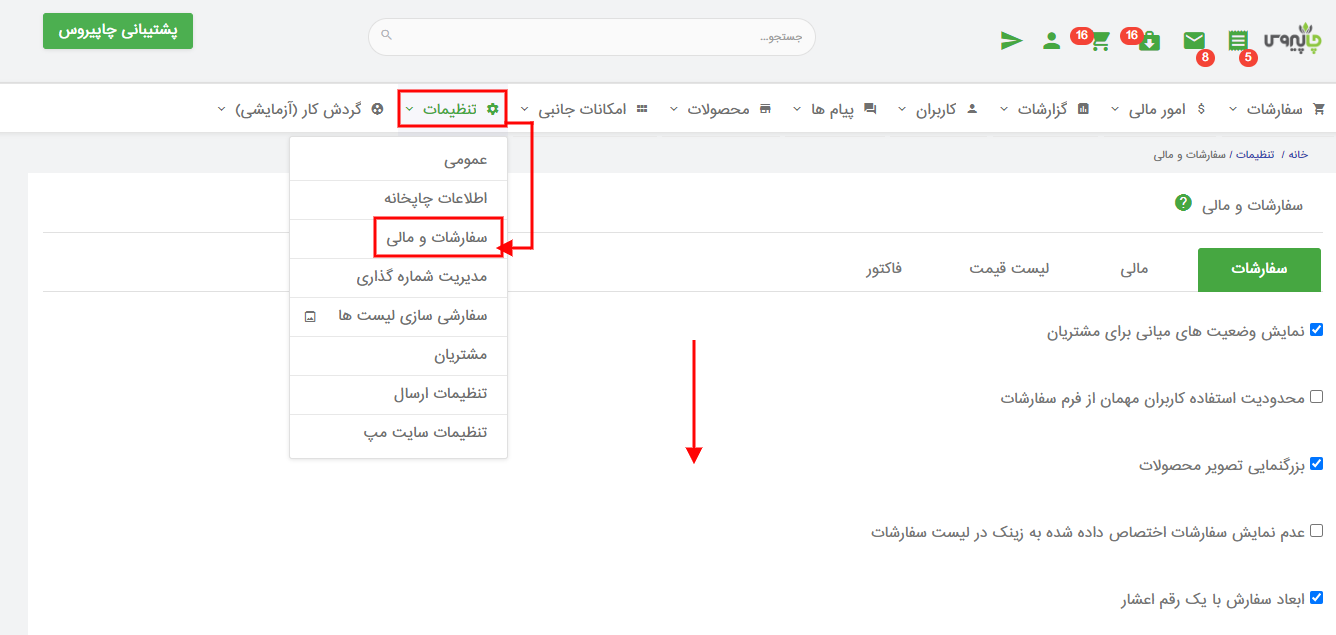
Task: Click the chat icon beside پیام ها
Action: tap(870, 108)
